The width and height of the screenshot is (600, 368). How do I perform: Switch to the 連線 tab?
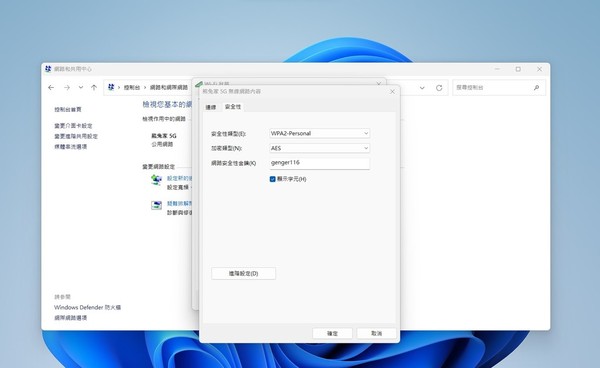tap(211, 107)
